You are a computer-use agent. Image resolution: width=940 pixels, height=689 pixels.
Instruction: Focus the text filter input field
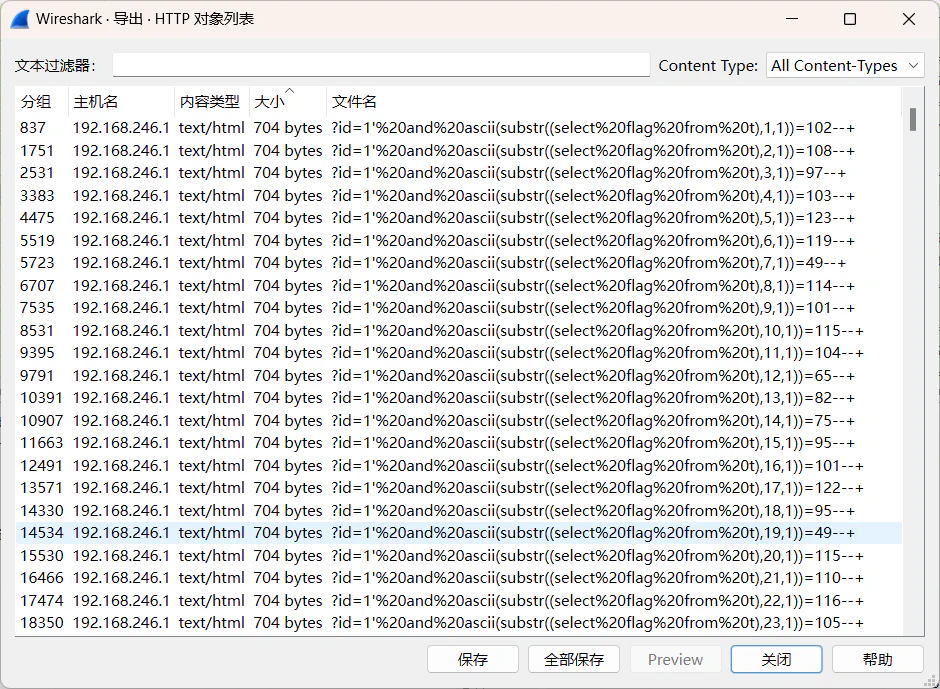pos(381,65)
